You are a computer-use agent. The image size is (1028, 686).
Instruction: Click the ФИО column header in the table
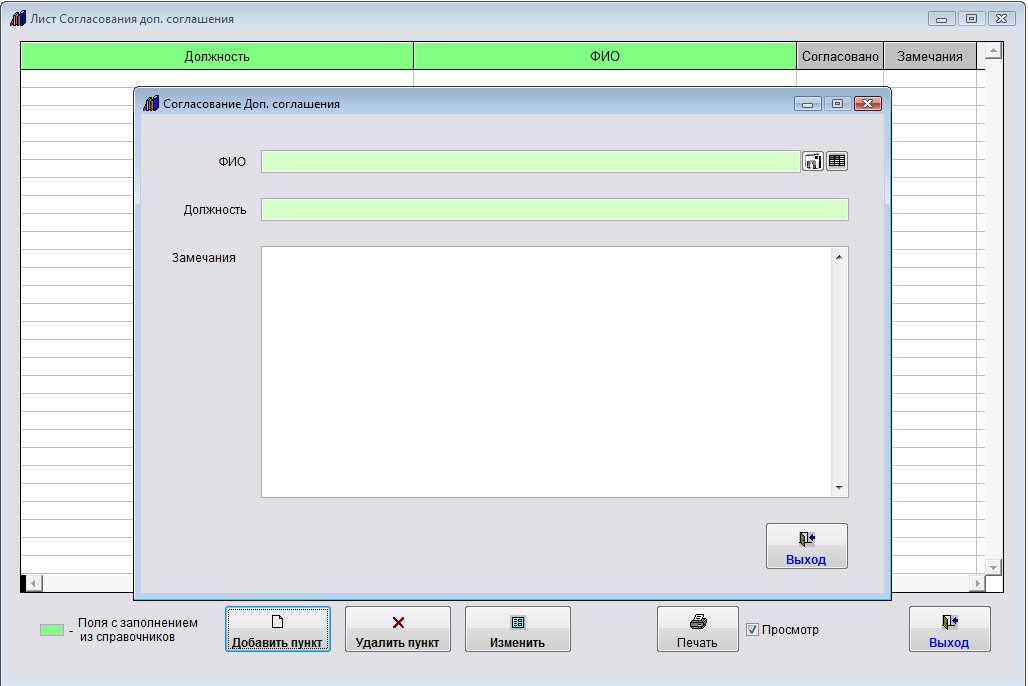605,56
